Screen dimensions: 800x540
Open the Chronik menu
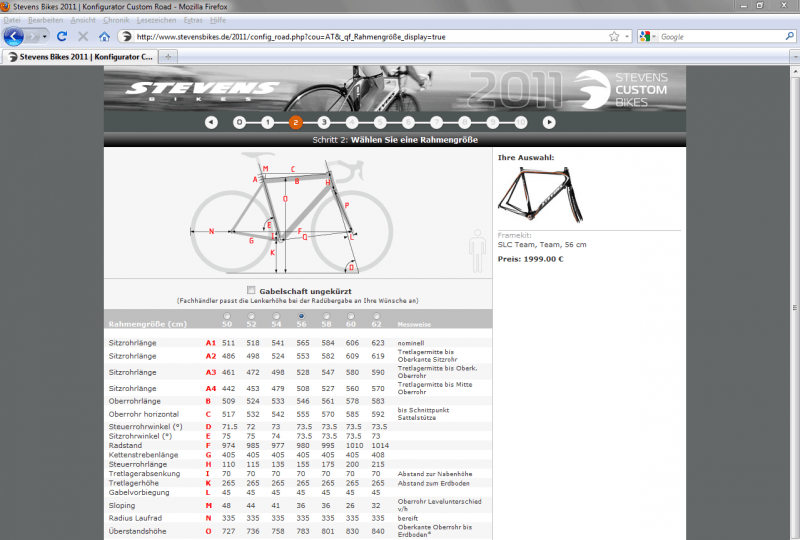click(x=116, y=20)
